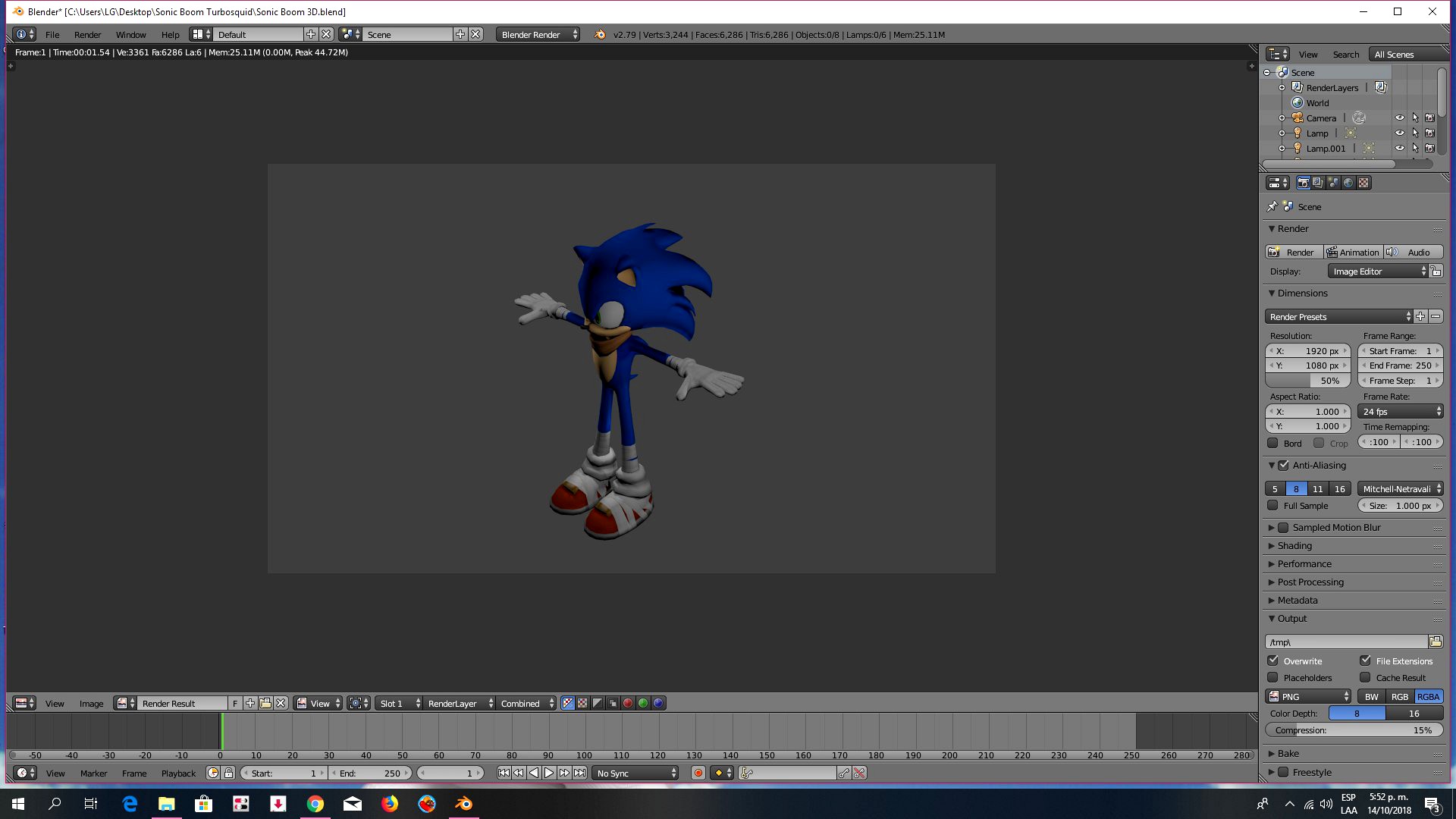
Task: Browse output path folder icon
Action: coord(1436,642)
